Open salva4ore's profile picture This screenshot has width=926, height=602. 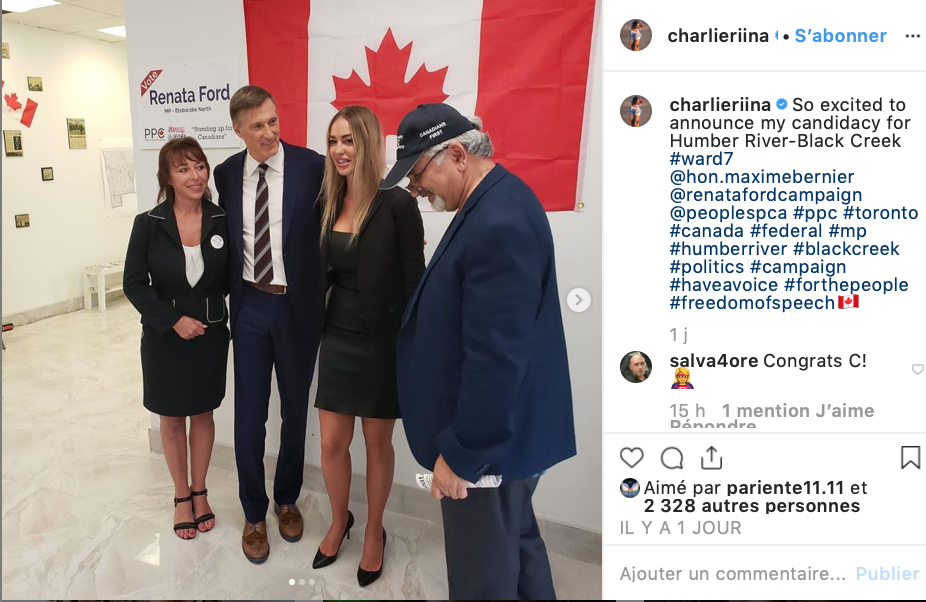click(636, 367)
